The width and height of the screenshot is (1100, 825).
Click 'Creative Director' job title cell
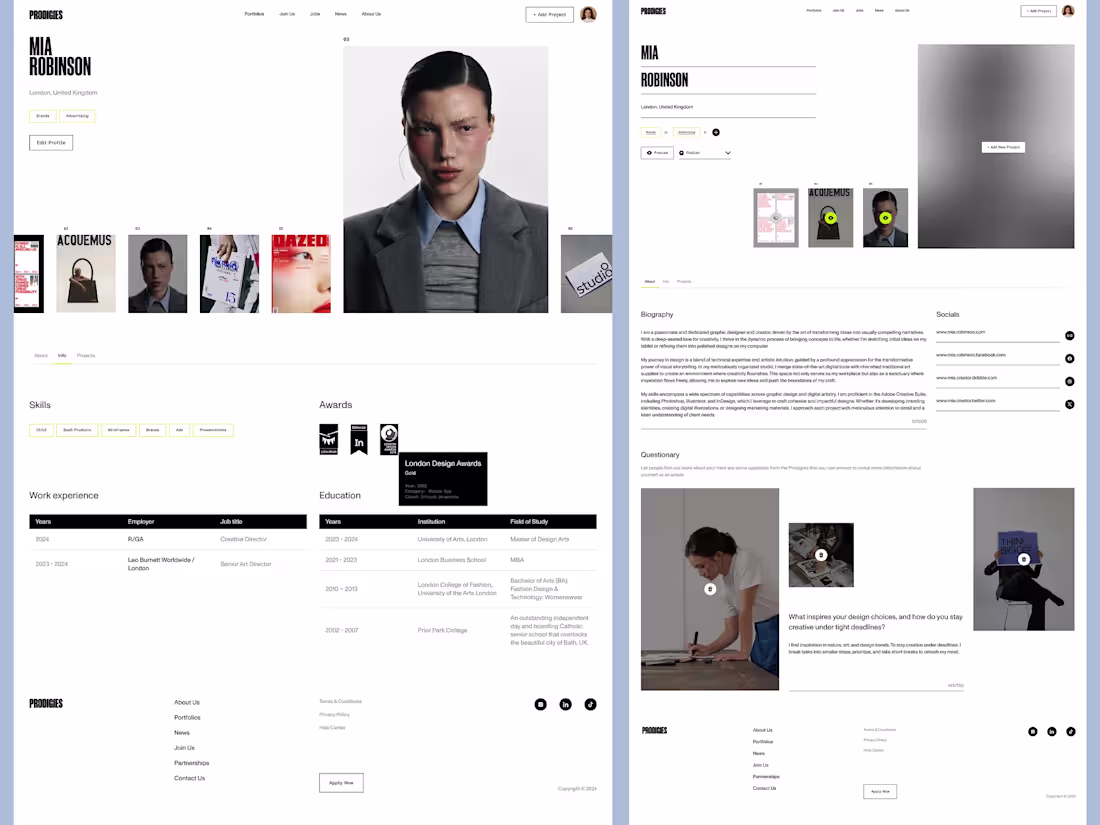point(243,539)
